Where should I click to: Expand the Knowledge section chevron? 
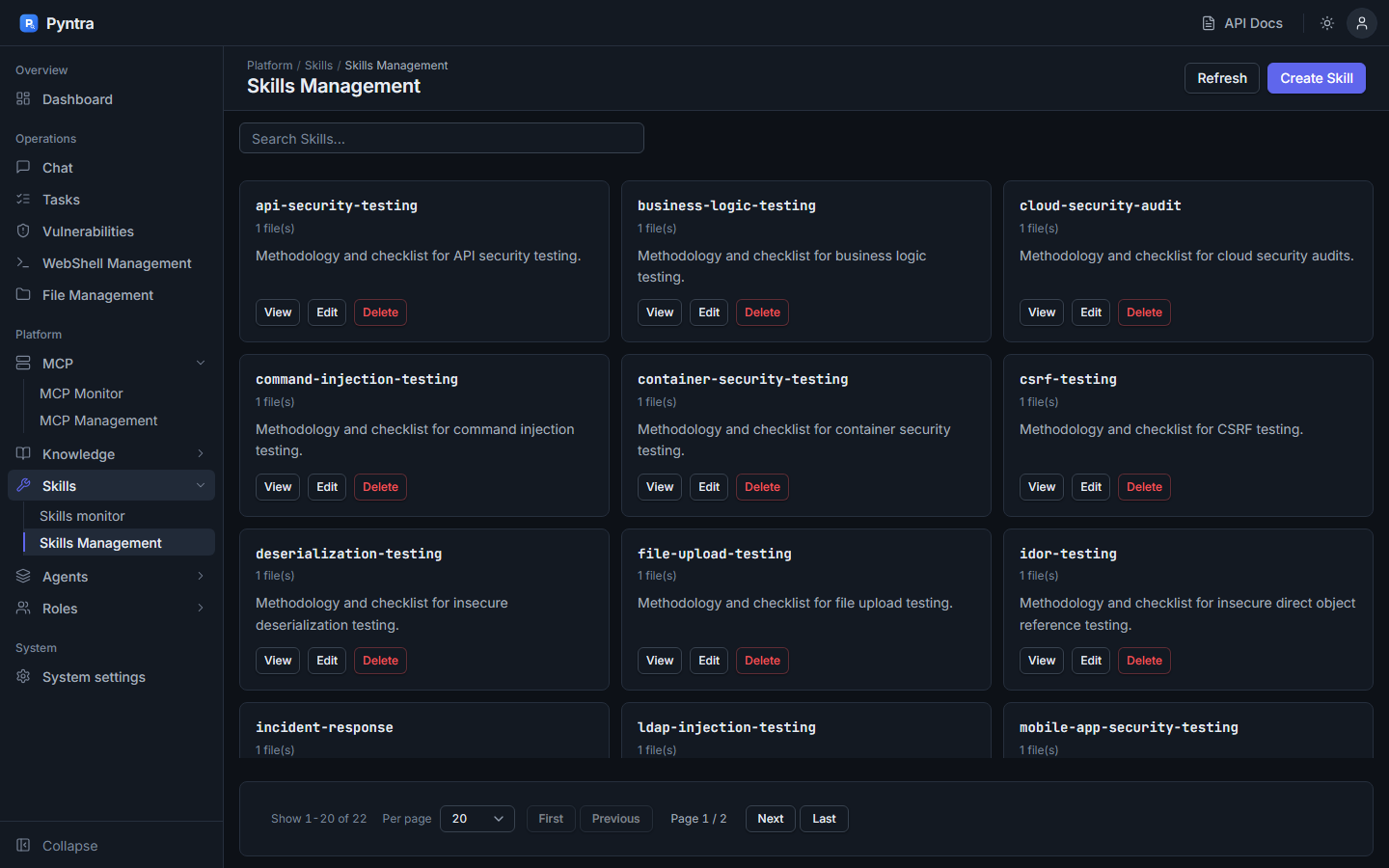click(201, 453)
